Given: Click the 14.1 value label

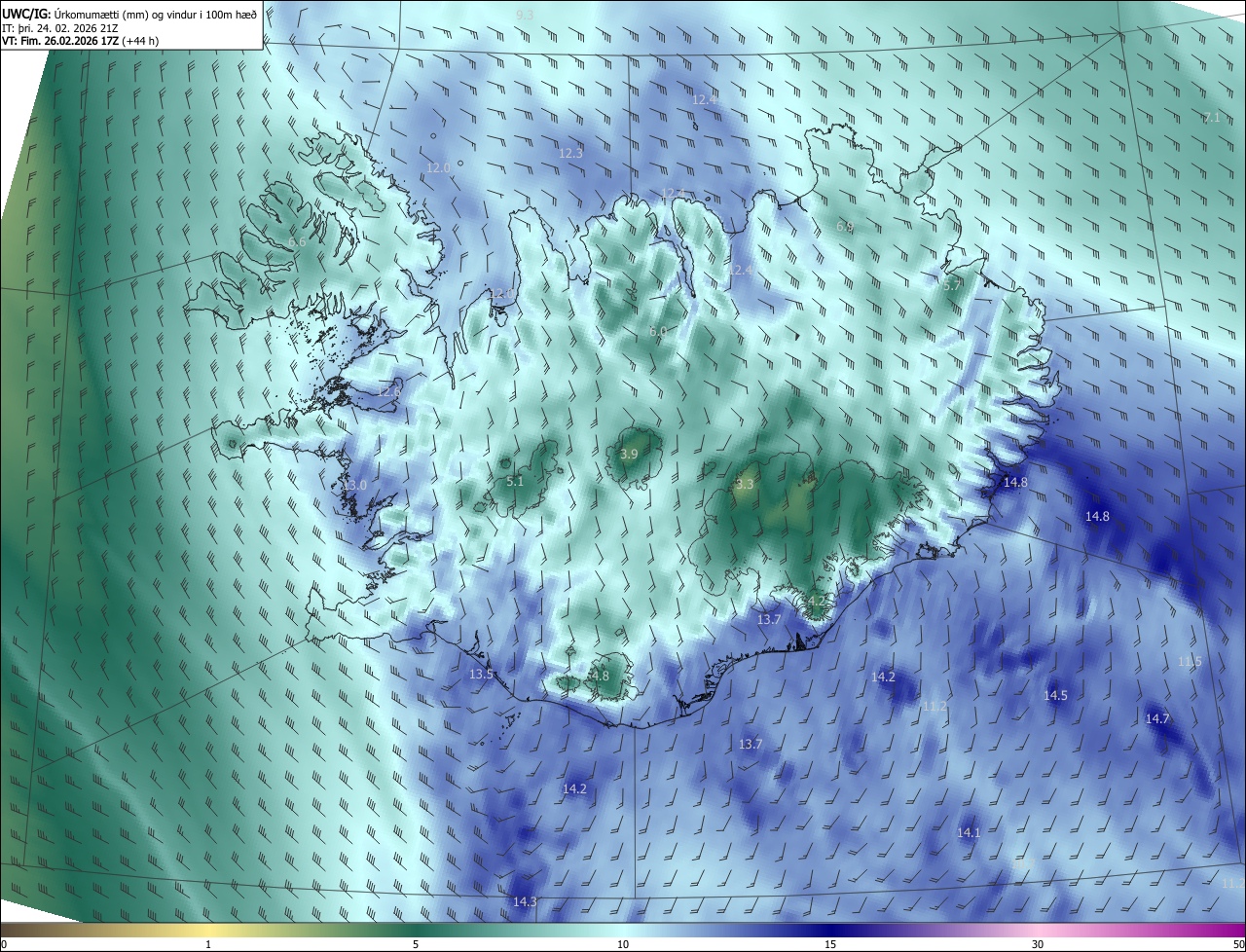Looking at the screenshot, I should (969, 832).
